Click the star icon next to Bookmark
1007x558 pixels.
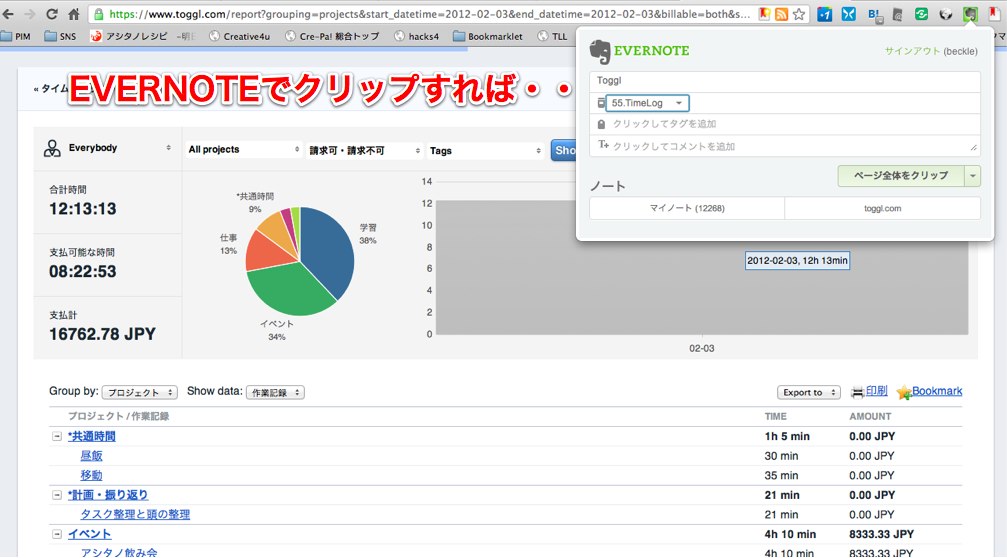pyautogui.click(x=904, y=392)
